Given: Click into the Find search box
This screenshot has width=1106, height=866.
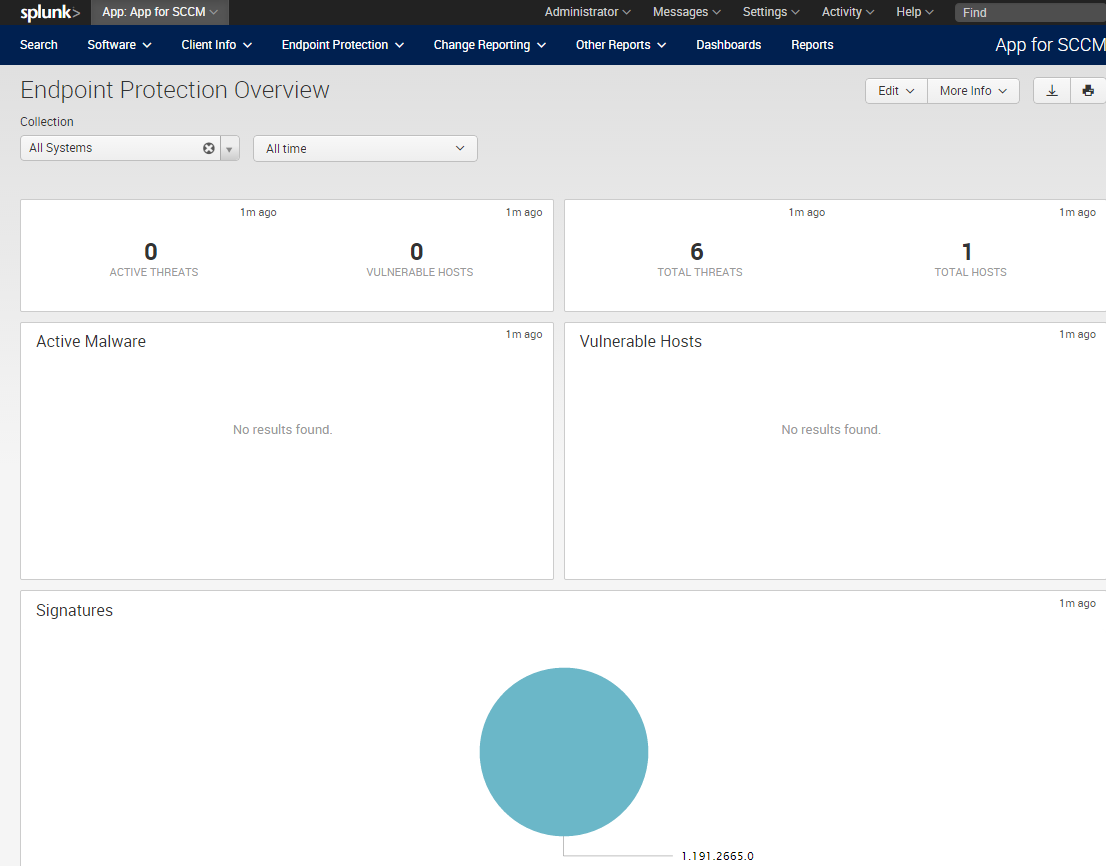Looking at the screenshot, I should 1031,13.
